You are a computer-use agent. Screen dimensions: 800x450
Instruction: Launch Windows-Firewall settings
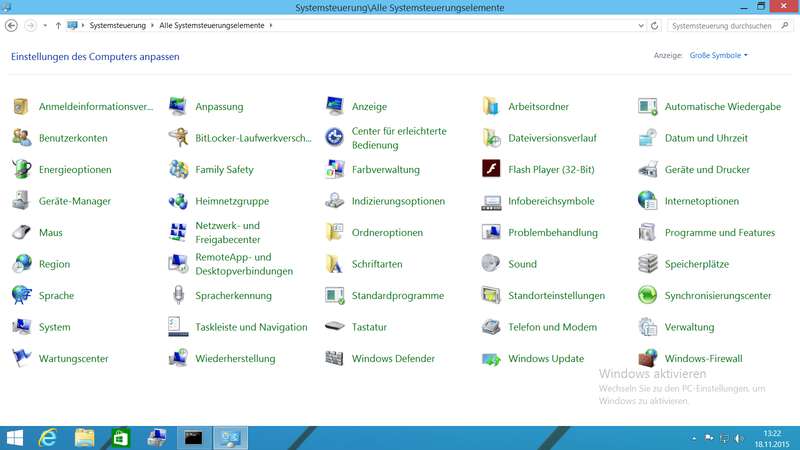click(x=703, y=359)
